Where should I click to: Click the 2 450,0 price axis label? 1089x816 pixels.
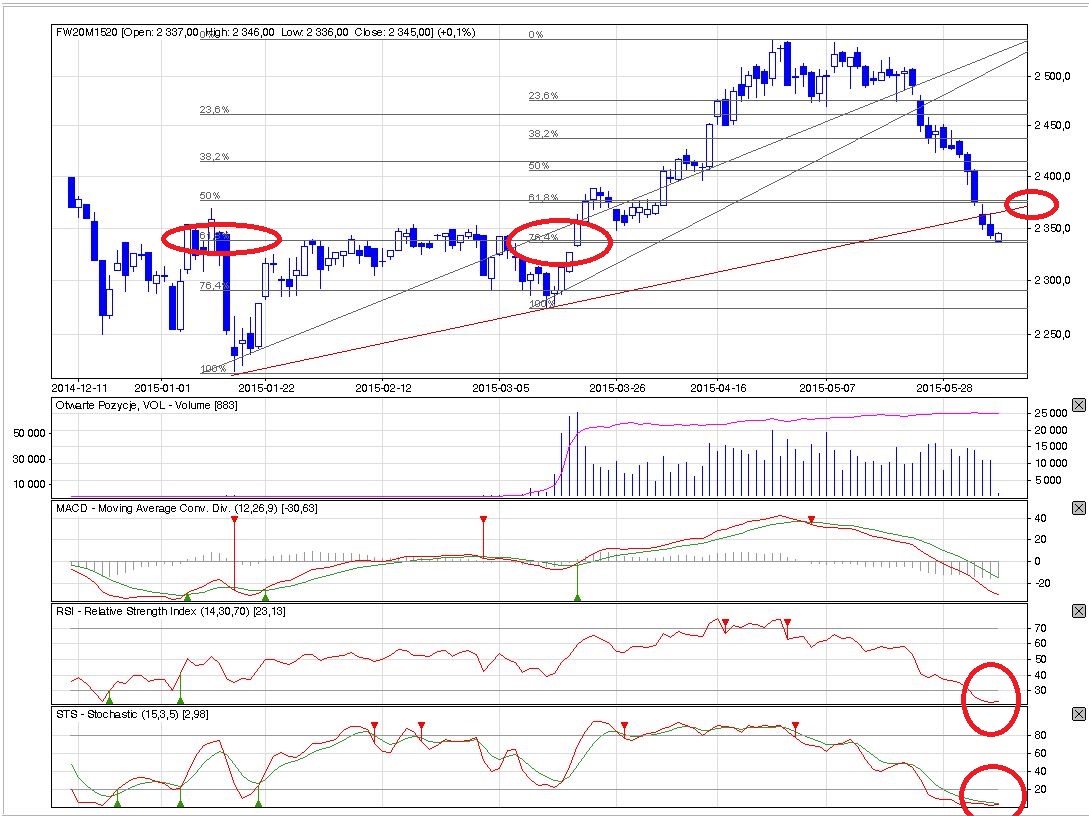1052,126
